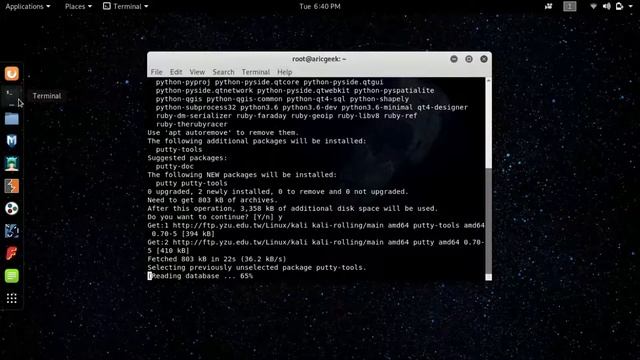640x360 pixels.
Task: Show all applications grid
Action: 11,298
